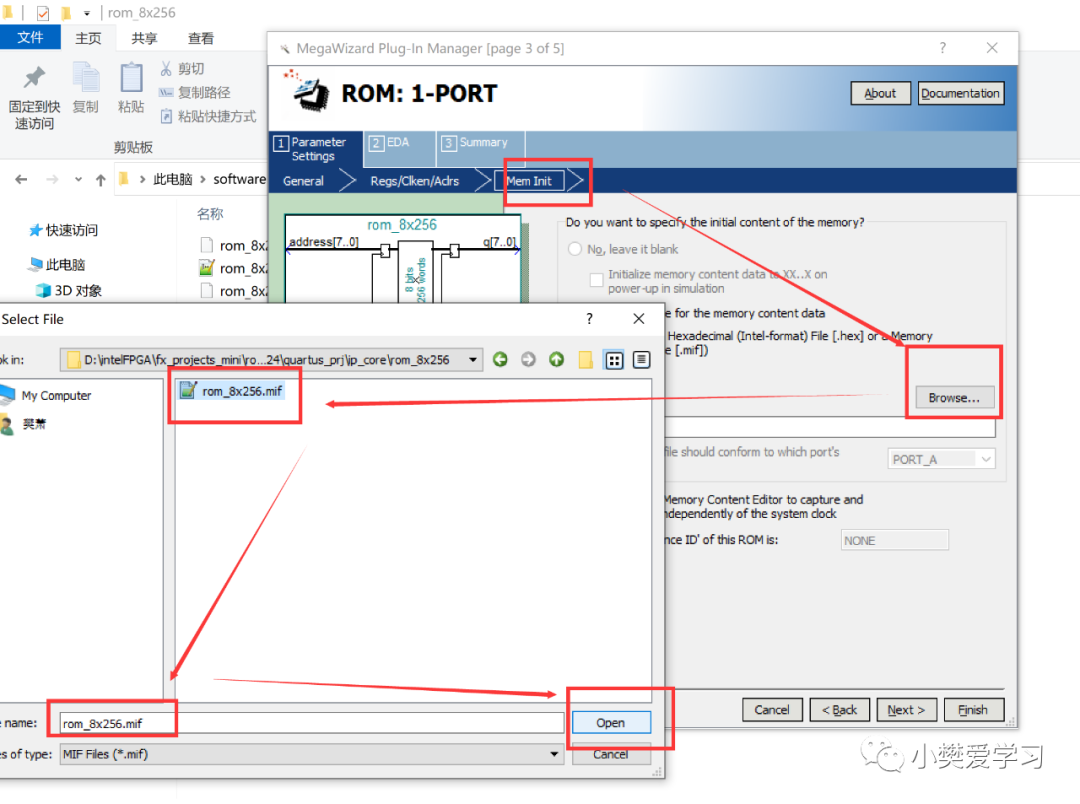Image resolution: width=1080 pixels, height=804 pixels.
Task: Go up to parent directory with green up arrow
Action: pos(557,359)
